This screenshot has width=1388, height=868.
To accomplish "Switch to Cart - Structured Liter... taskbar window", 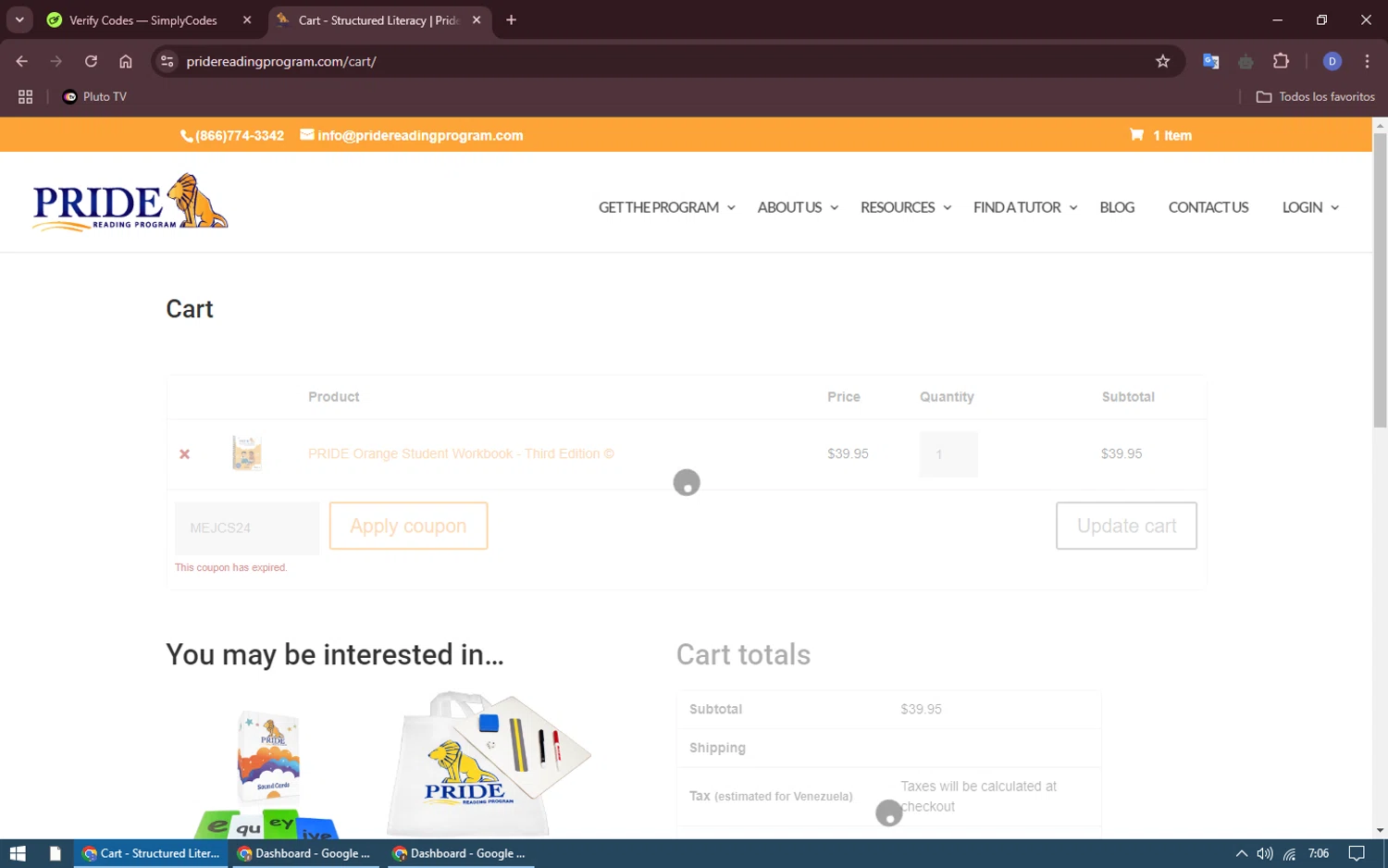I will click(x=151, y=853).
